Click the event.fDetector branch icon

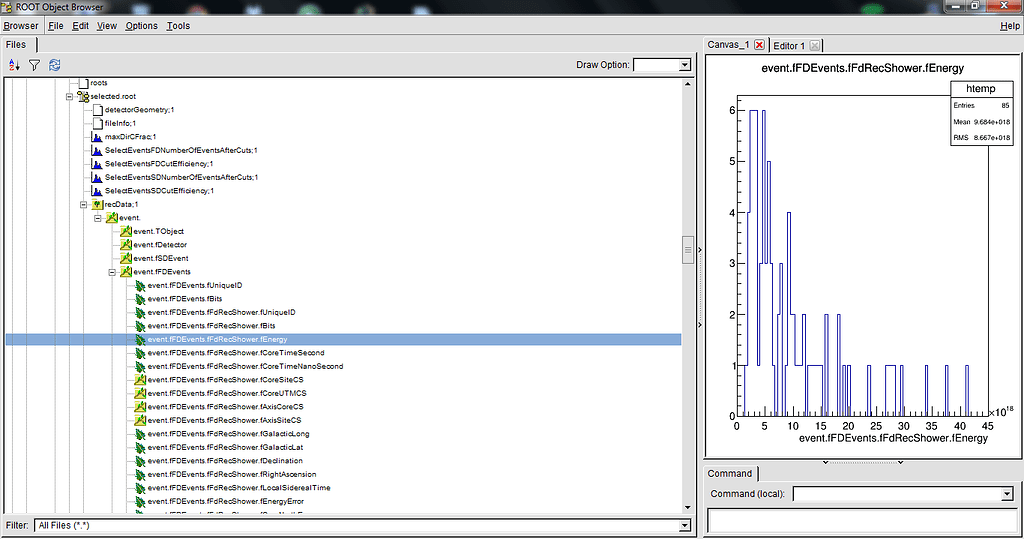click(x=126, y=245)
